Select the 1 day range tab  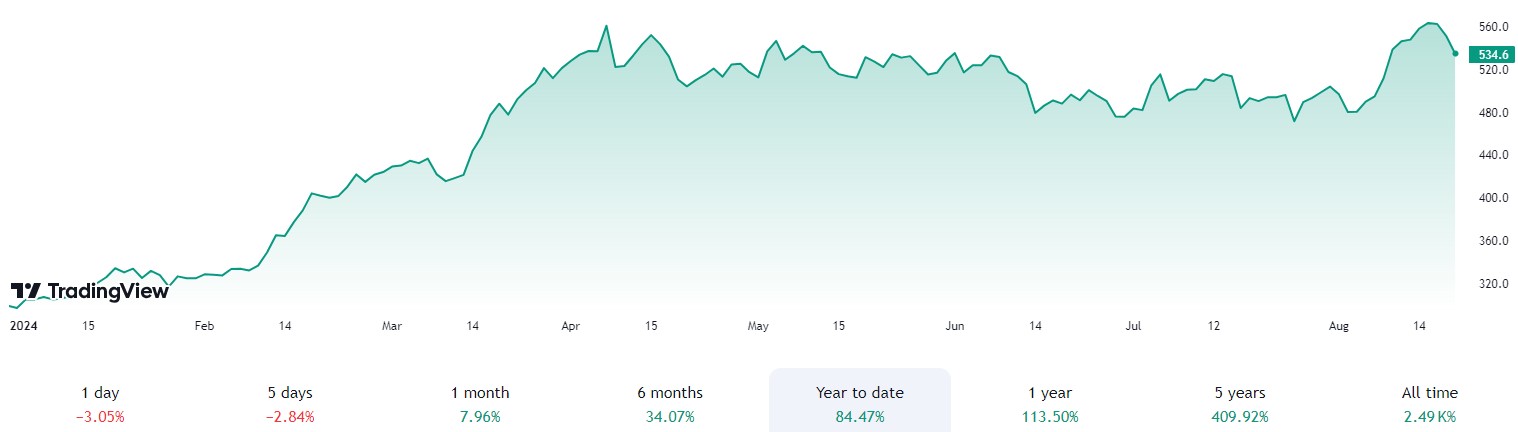[x=100, y=404]
